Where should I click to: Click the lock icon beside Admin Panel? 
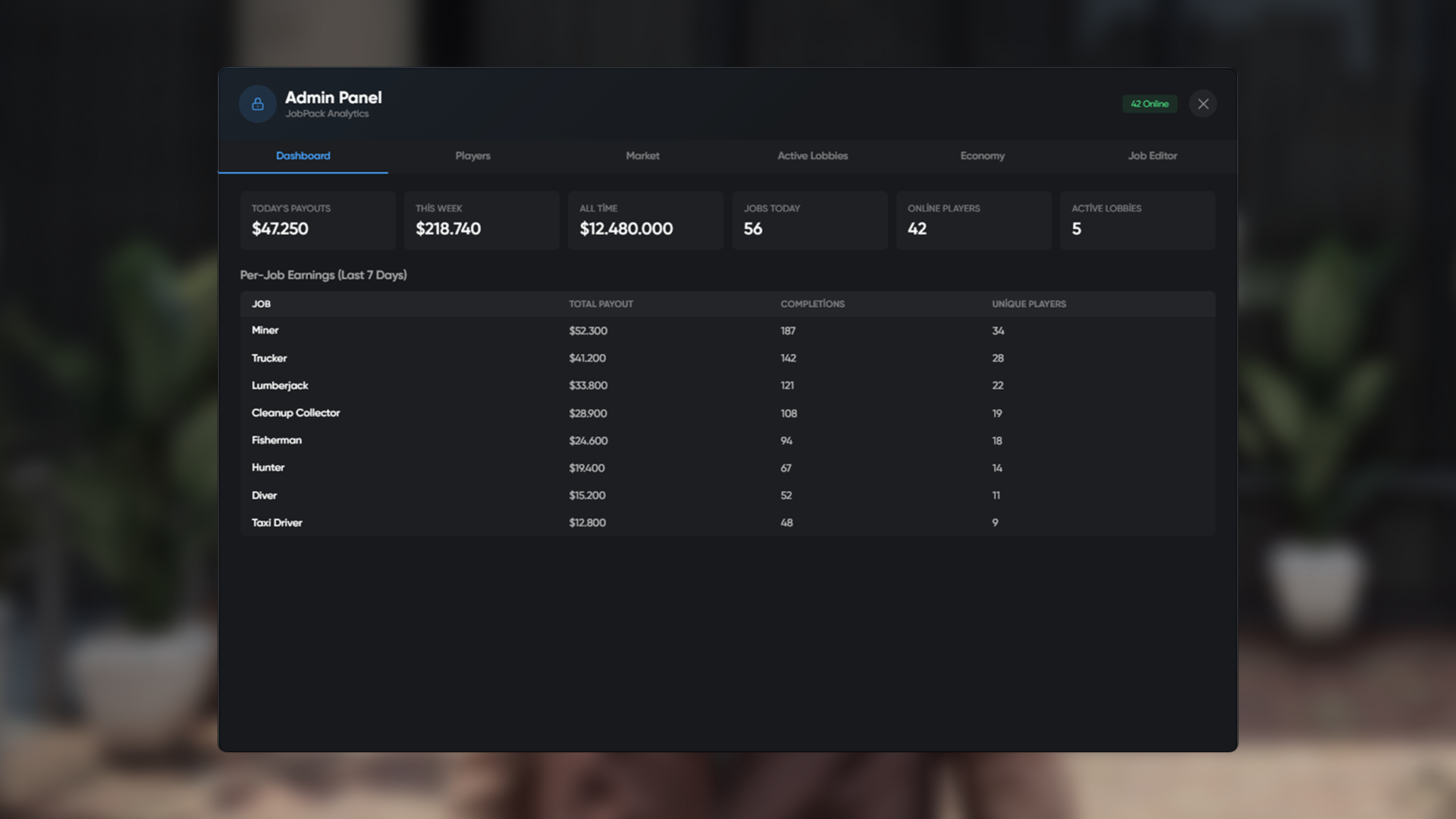tap(257, 104)
